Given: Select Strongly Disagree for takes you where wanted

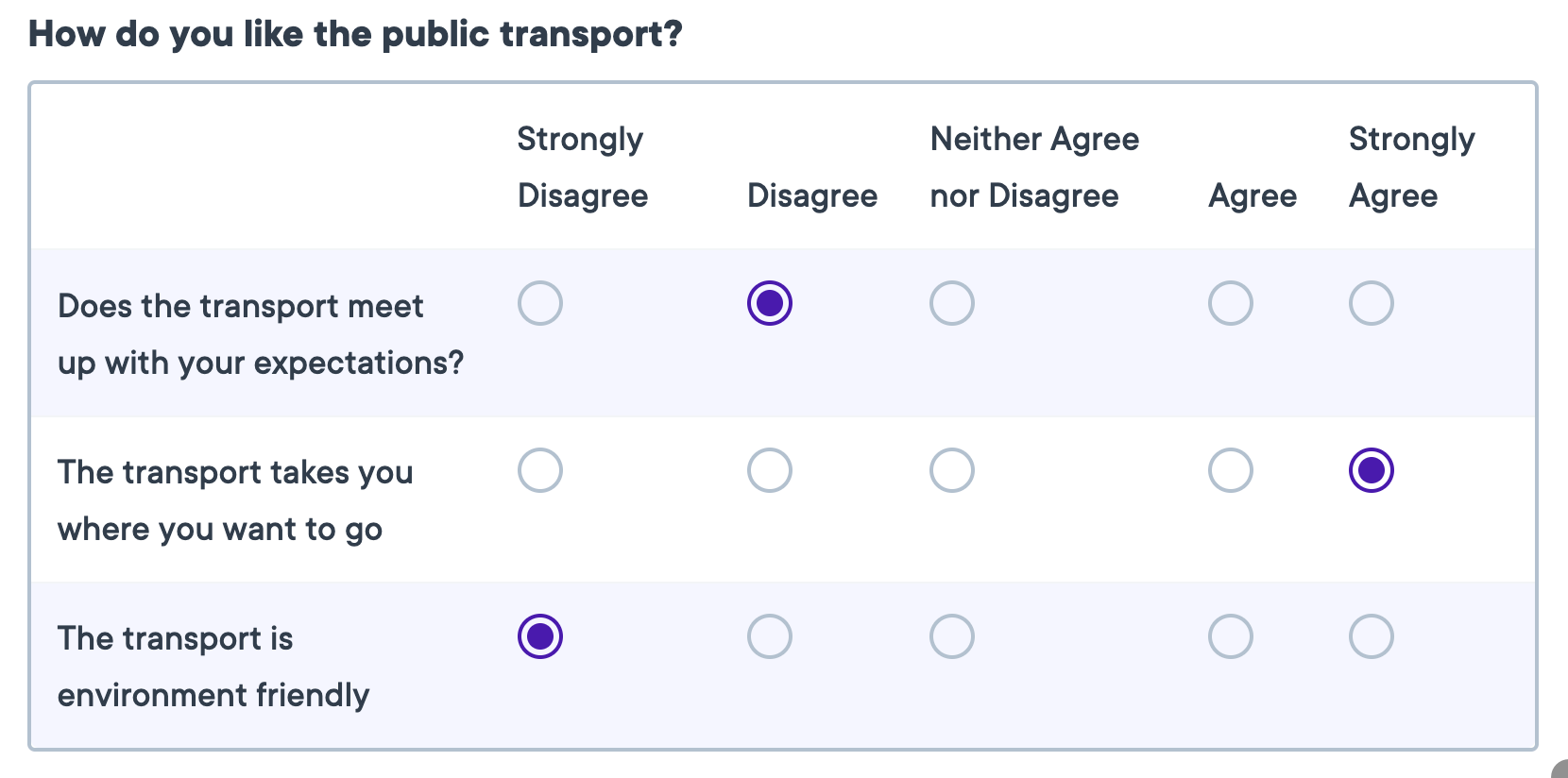Looking at the screenshot, I should click(x=540, y=470).
